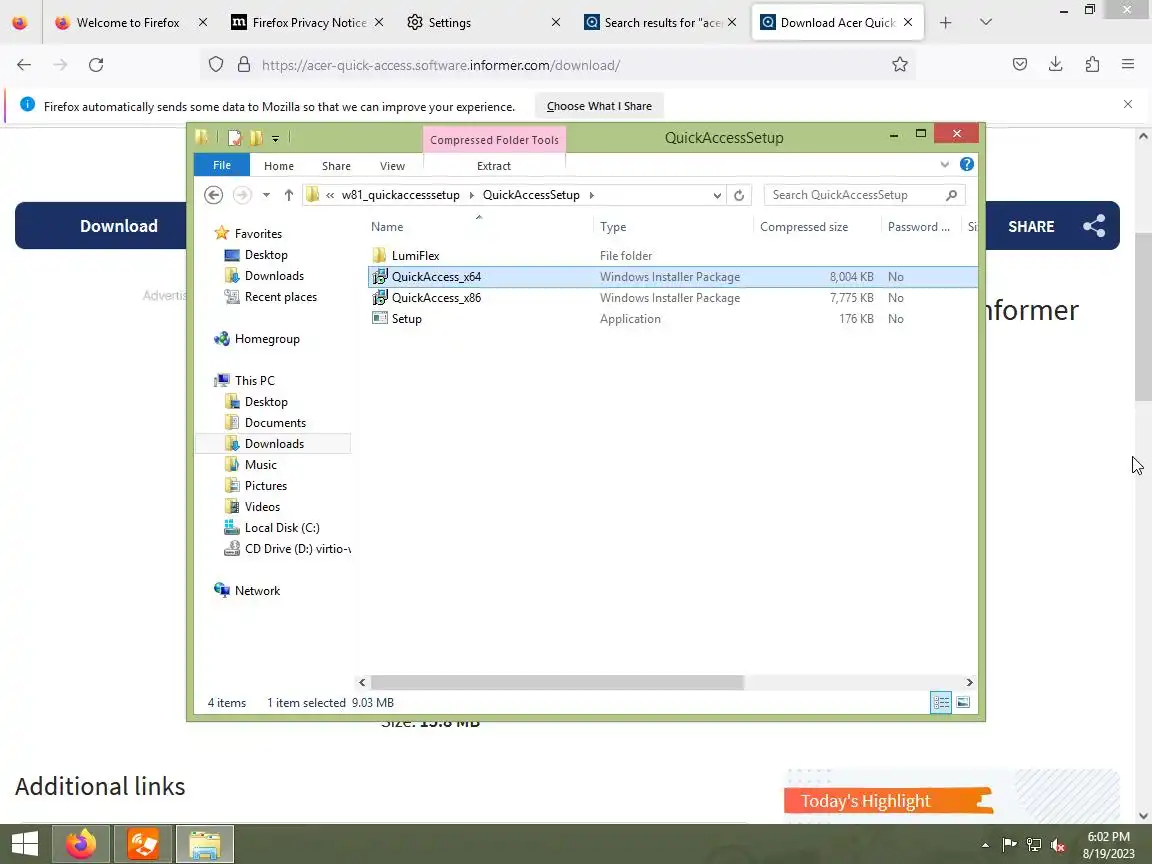Bookmark this page with star icon
This screenshot has height=864, width=1152.
tap(900, 65)
